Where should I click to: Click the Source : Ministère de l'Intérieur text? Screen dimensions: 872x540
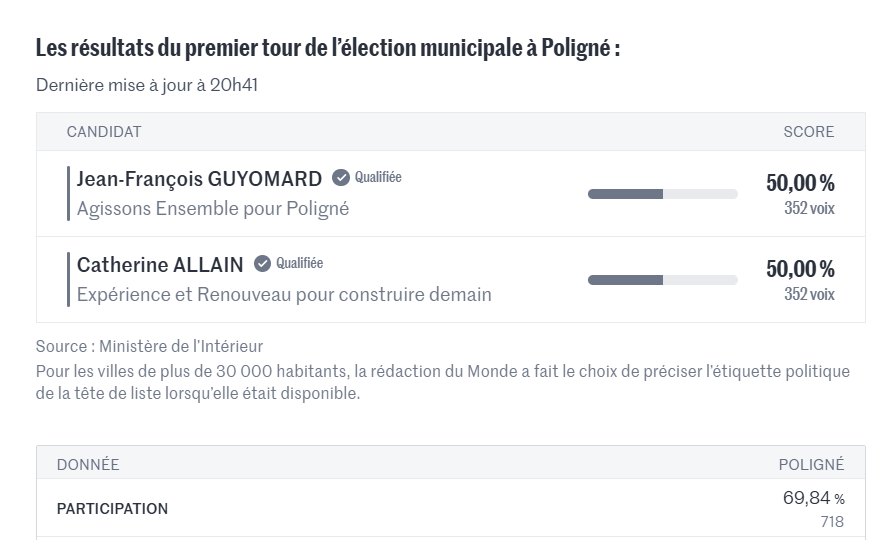150,347
